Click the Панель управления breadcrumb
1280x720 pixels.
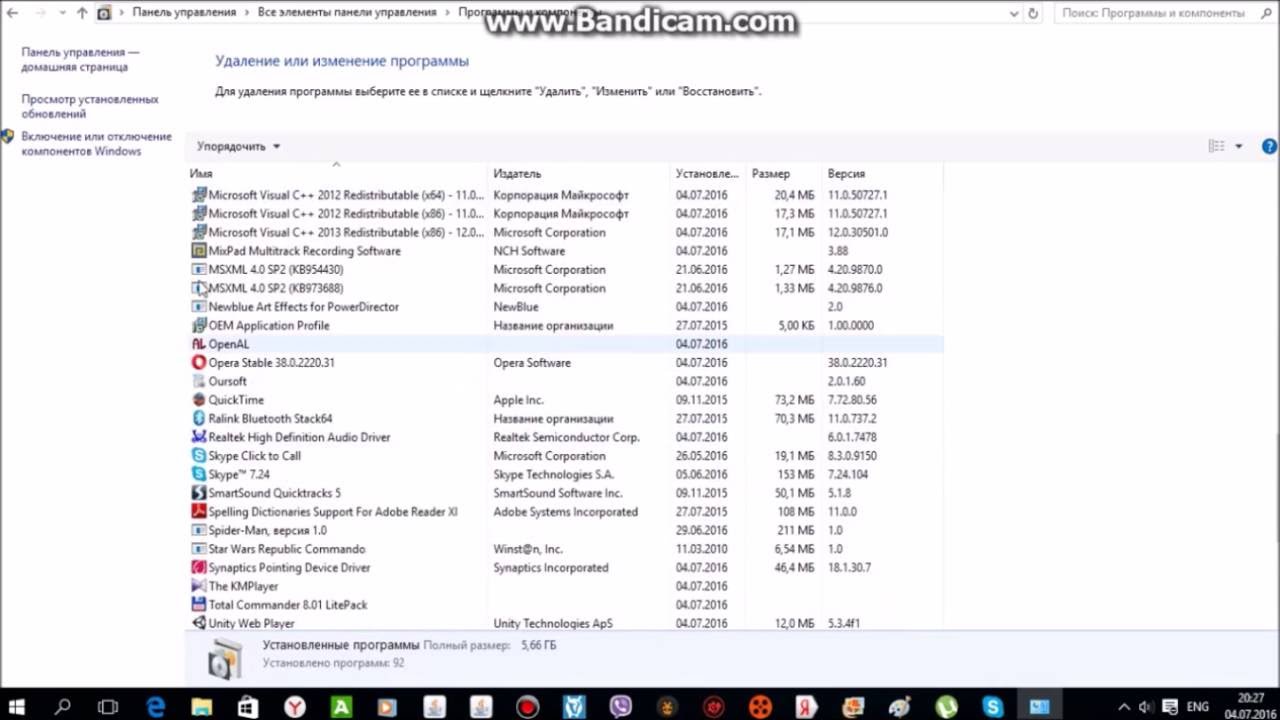pyautogui.click(x=184, y=13)
